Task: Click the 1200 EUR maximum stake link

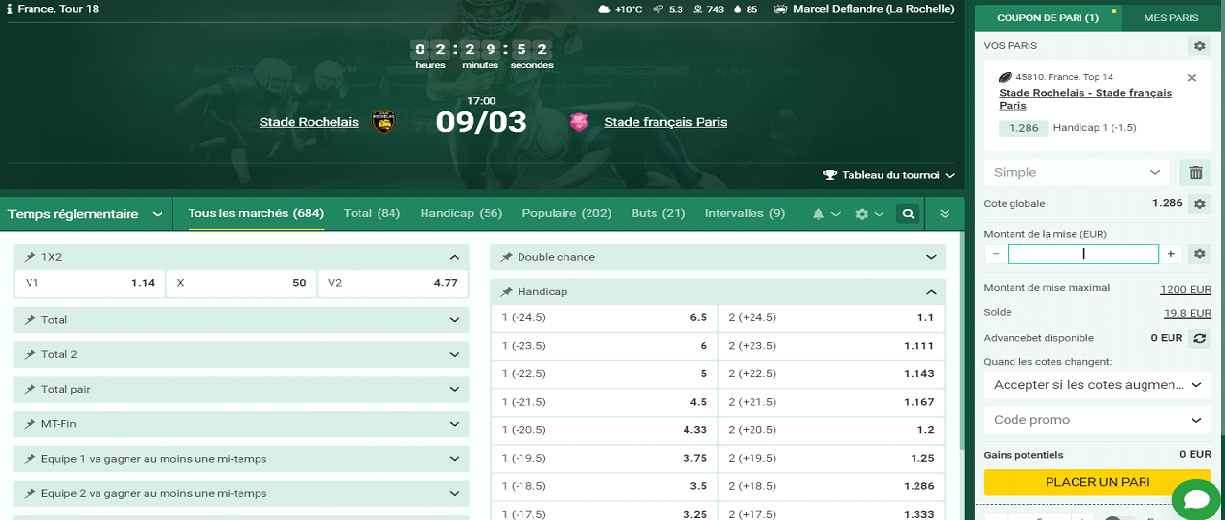Action: pos(1185,288)
